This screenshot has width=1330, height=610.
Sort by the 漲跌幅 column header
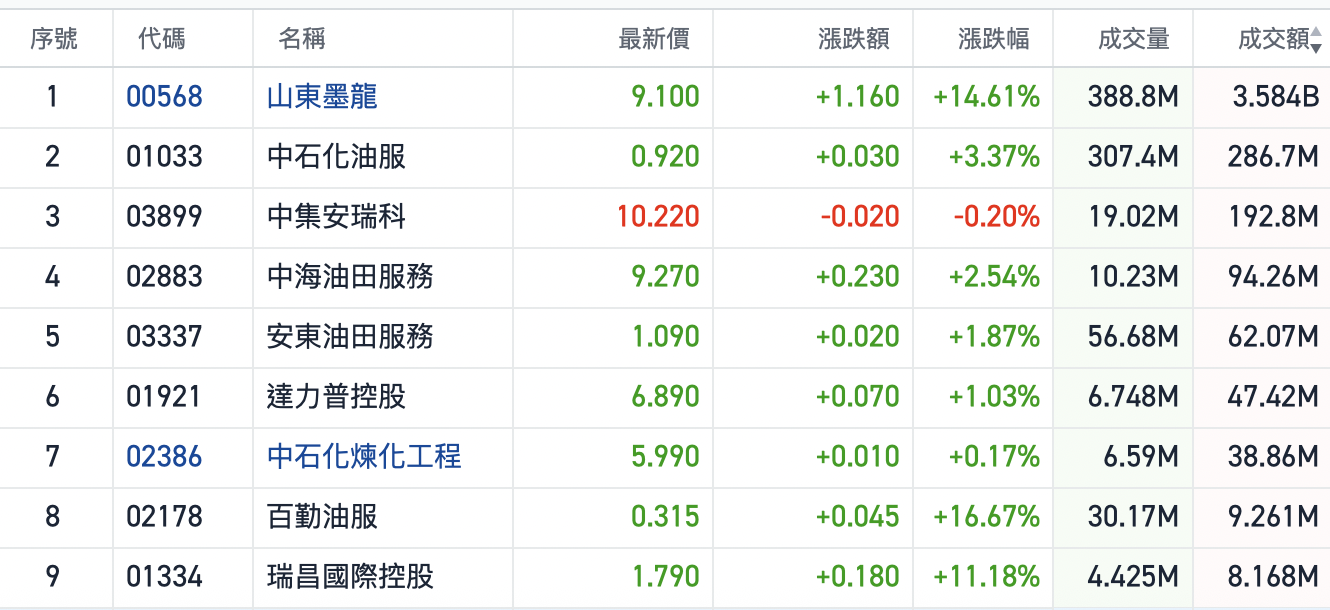pyautogui.click(x=993, y=39)
